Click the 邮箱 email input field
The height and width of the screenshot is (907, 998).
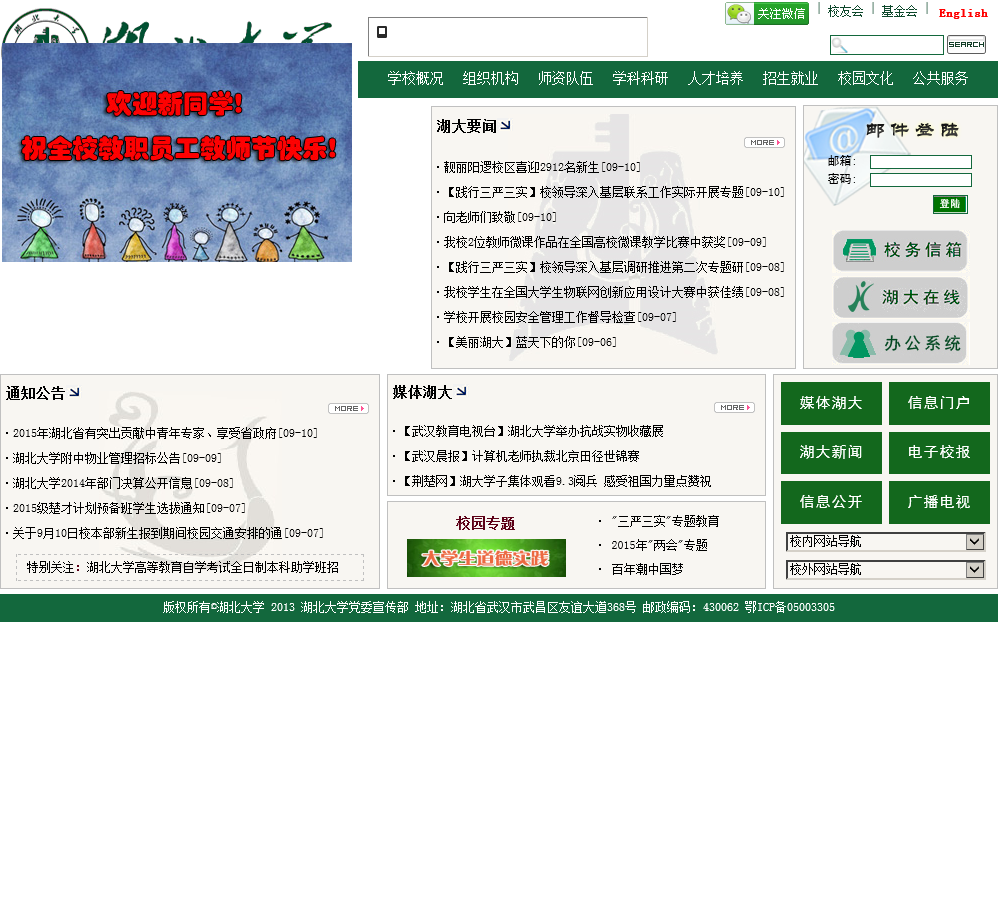click(920, 162)
